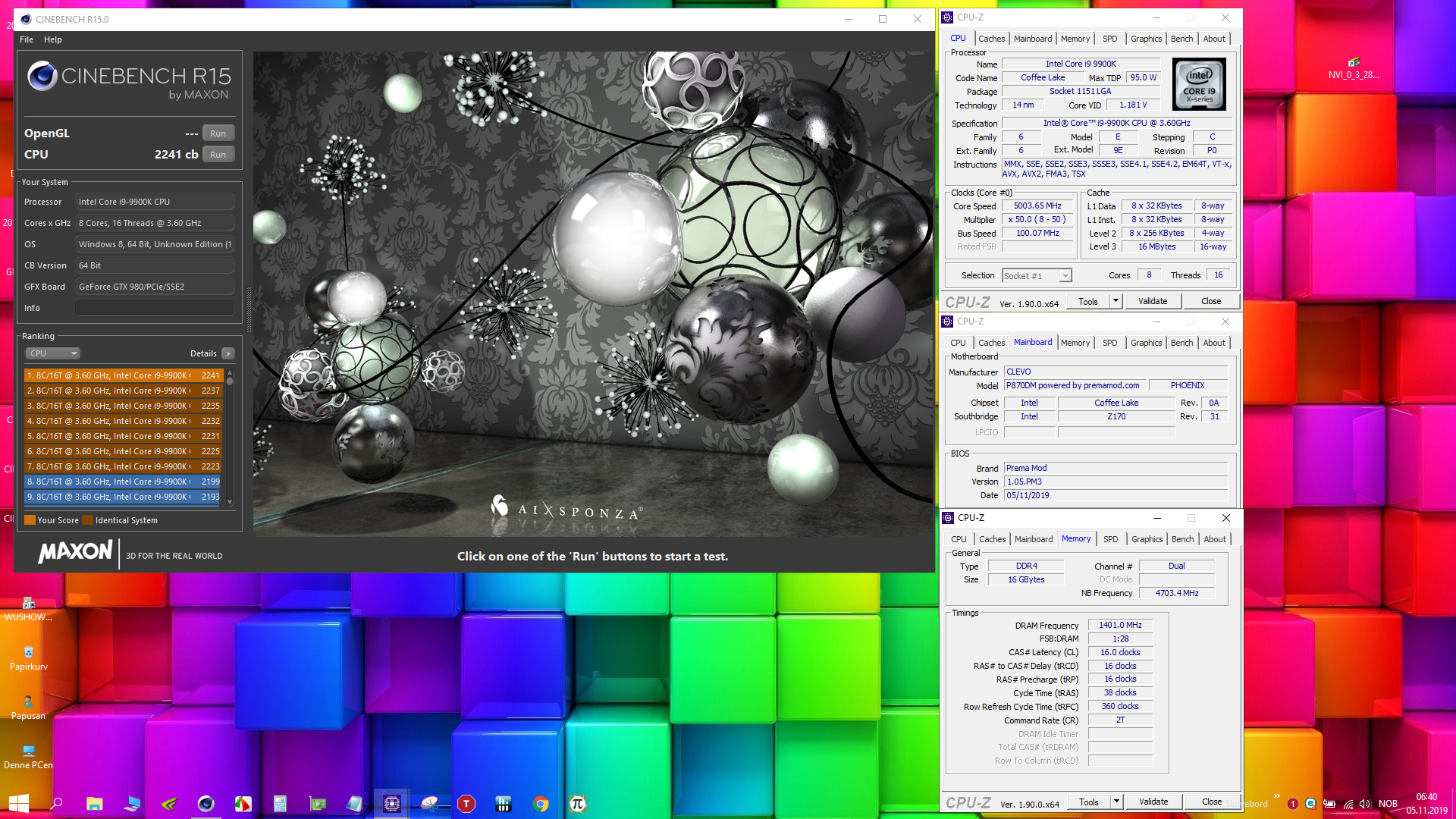Open Papusan desktop icon
1456x819 pixels.
click(28, 707)
